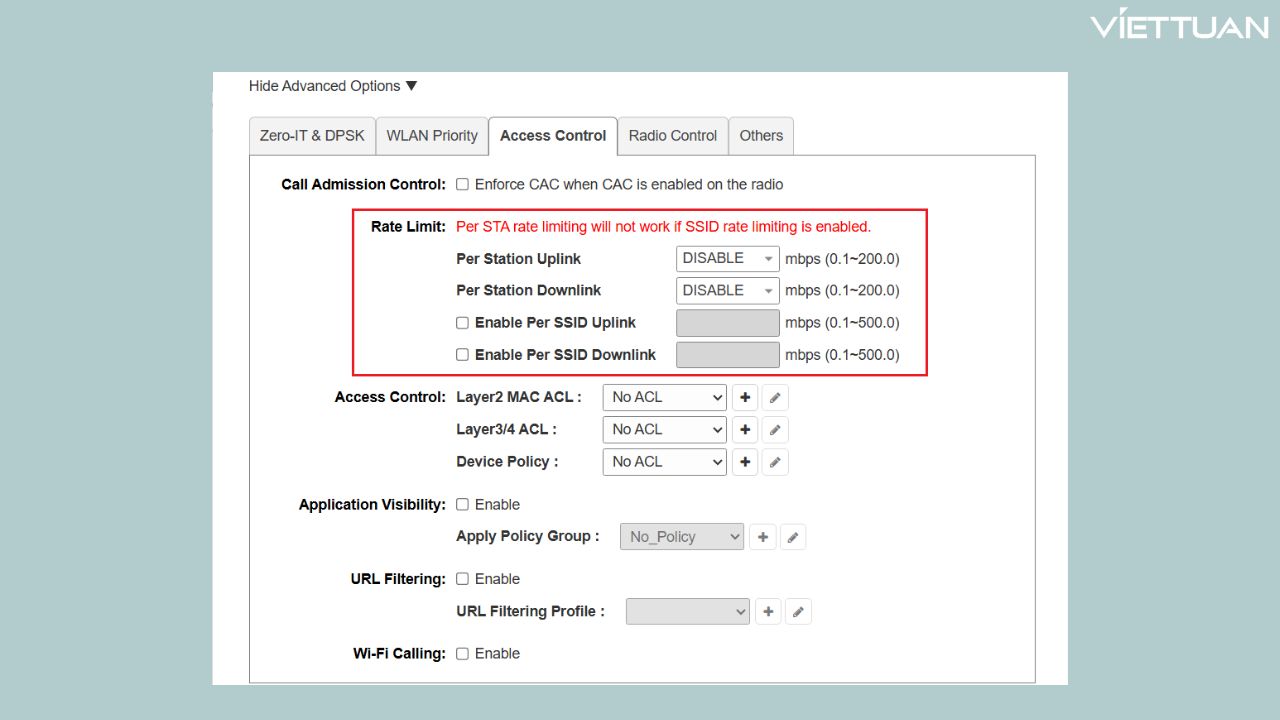
Task: Open the Per Station Downlink dropdown
Action: 727,291
